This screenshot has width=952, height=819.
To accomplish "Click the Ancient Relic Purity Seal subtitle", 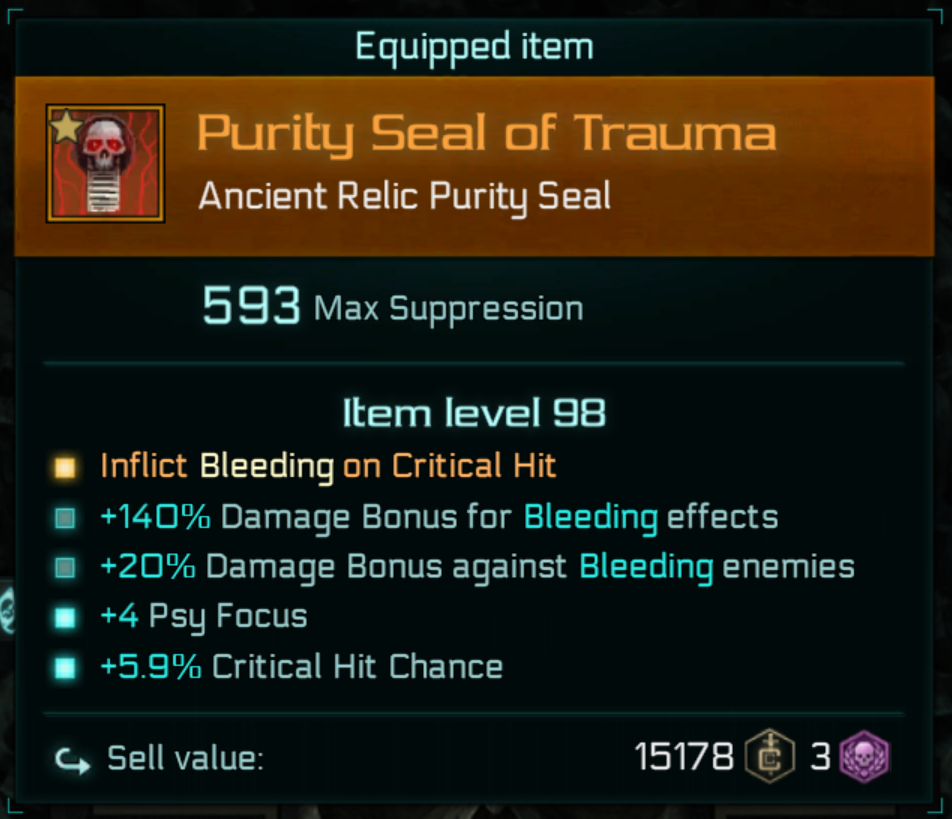I will coord(404,196).
